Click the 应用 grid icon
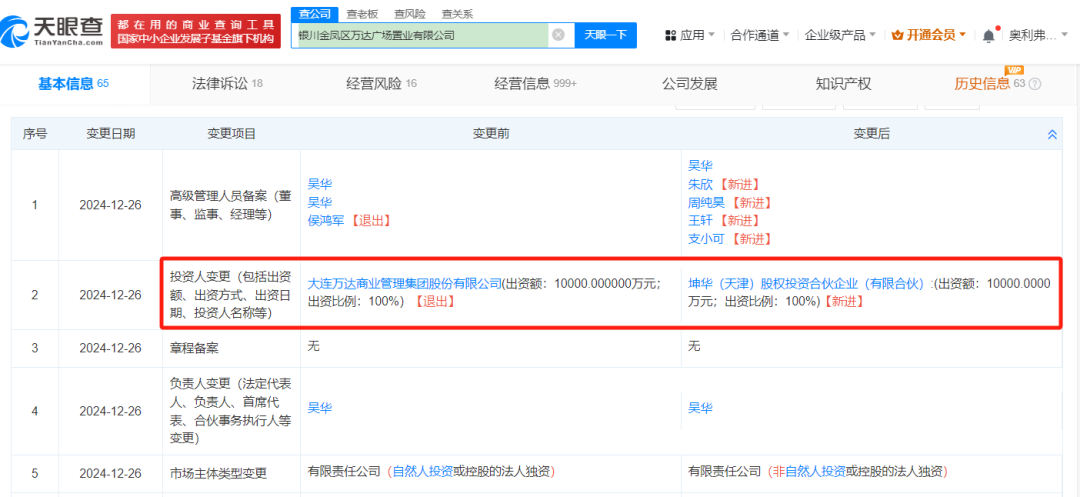Viewport: 1080px width, 497px height. click(670, 35)
